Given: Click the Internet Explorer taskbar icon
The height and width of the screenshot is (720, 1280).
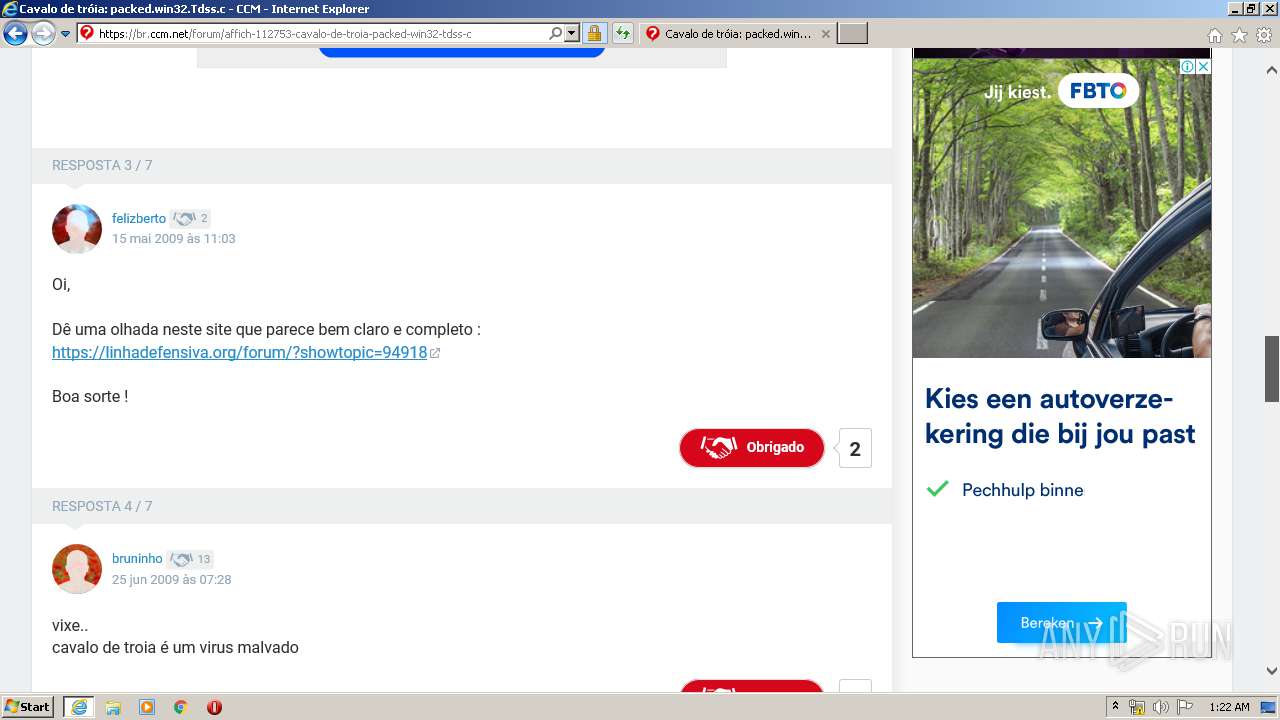Looking at the screenshot, I should click(x=79, y=707).
